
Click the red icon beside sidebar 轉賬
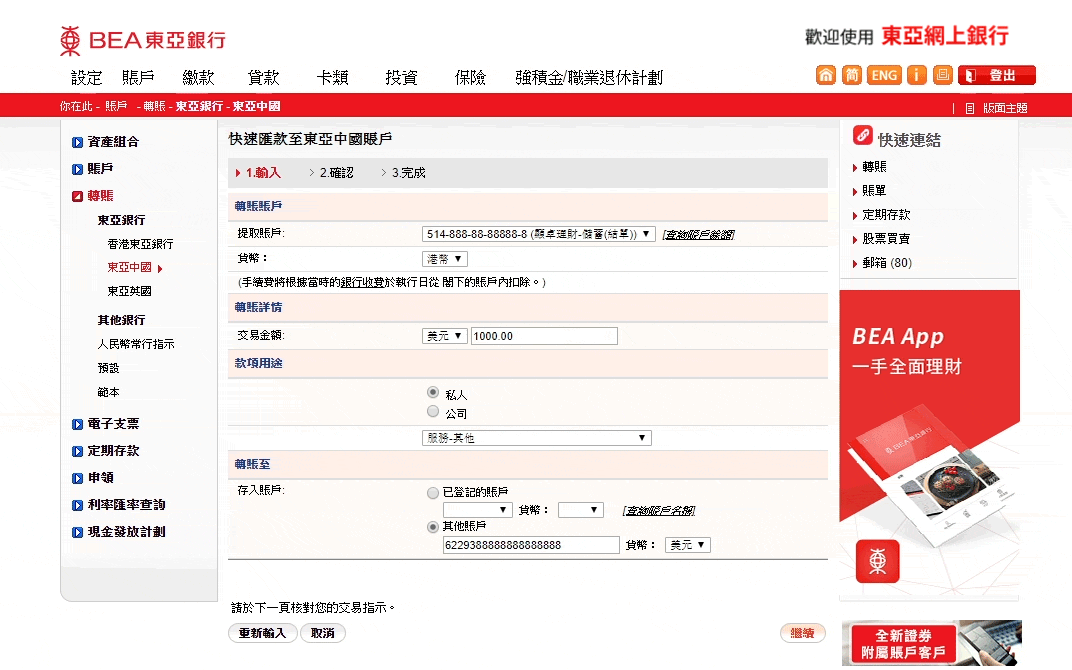[x=77, y=196]
